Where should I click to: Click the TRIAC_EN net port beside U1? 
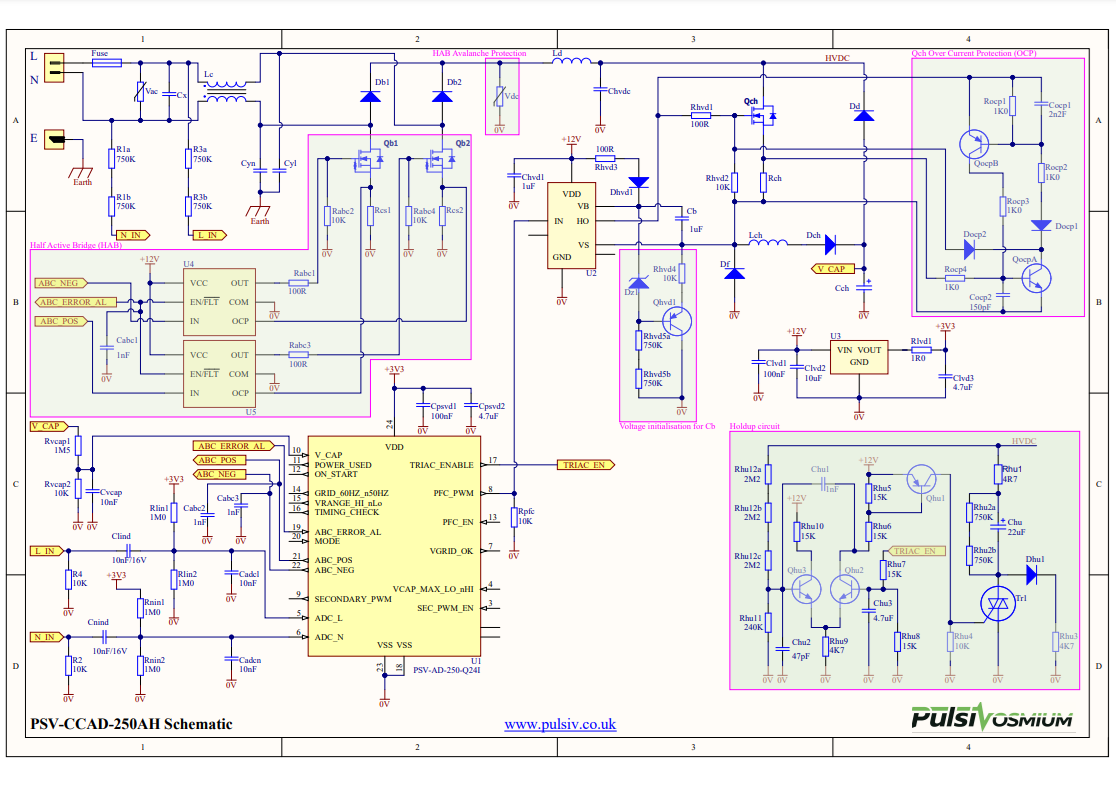tap(585, 465)
